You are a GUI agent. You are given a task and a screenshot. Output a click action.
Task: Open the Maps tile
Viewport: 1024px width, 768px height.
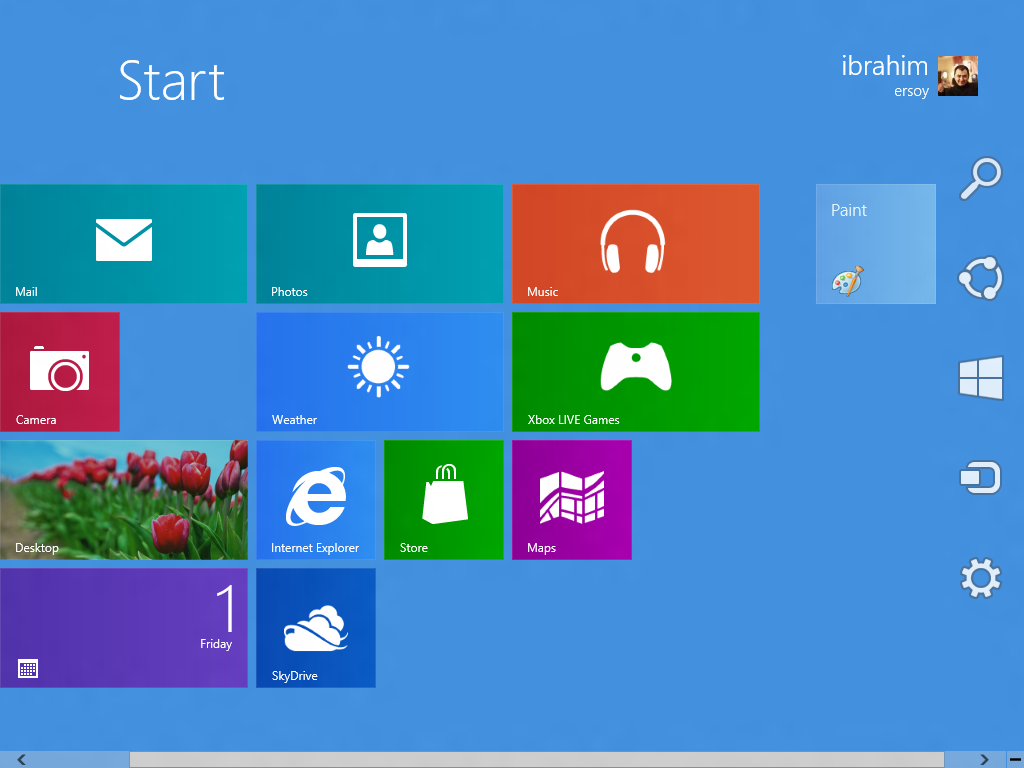[x=571, y=500]
